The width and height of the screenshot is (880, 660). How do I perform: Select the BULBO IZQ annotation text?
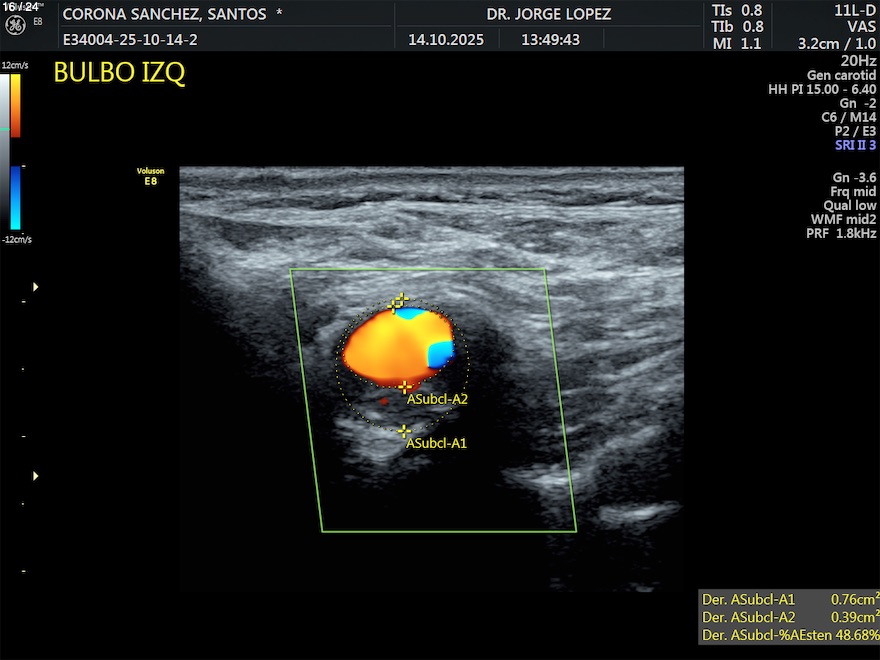point(119,74)
